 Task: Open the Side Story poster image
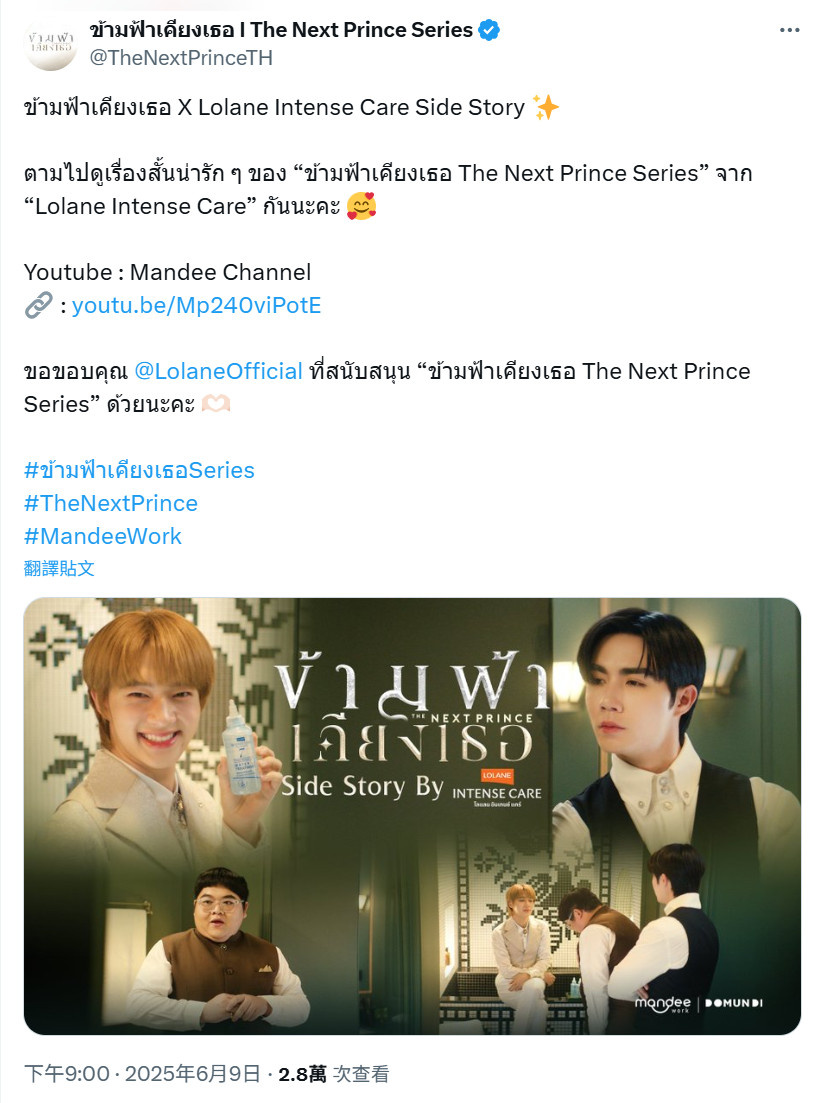(412, 816)
